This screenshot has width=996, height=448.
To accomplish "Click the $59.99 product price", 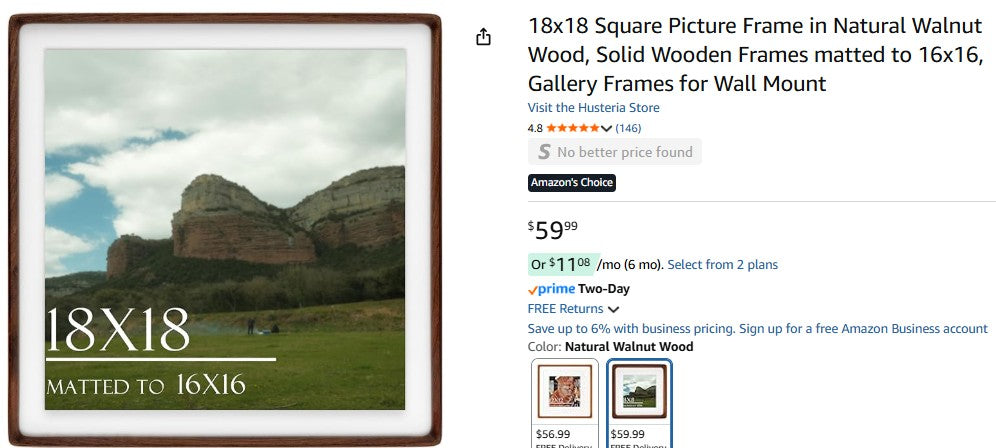I will (x=553, y=229).
